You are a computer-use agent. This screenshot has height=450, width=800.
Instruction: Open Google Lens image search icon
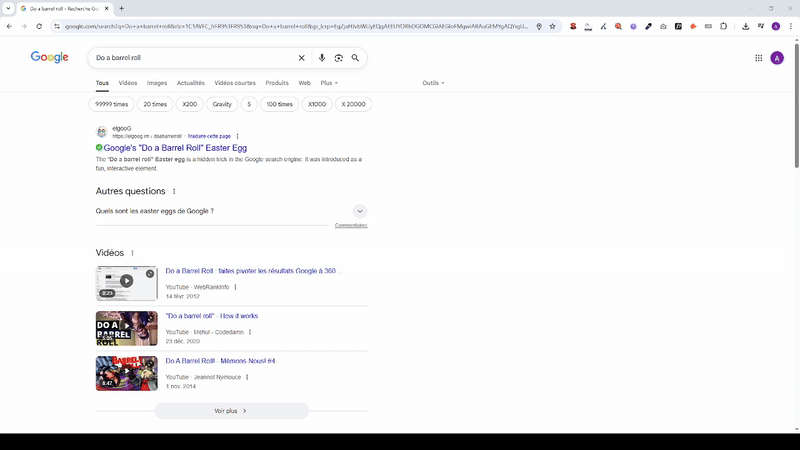(x=339, y=58)
